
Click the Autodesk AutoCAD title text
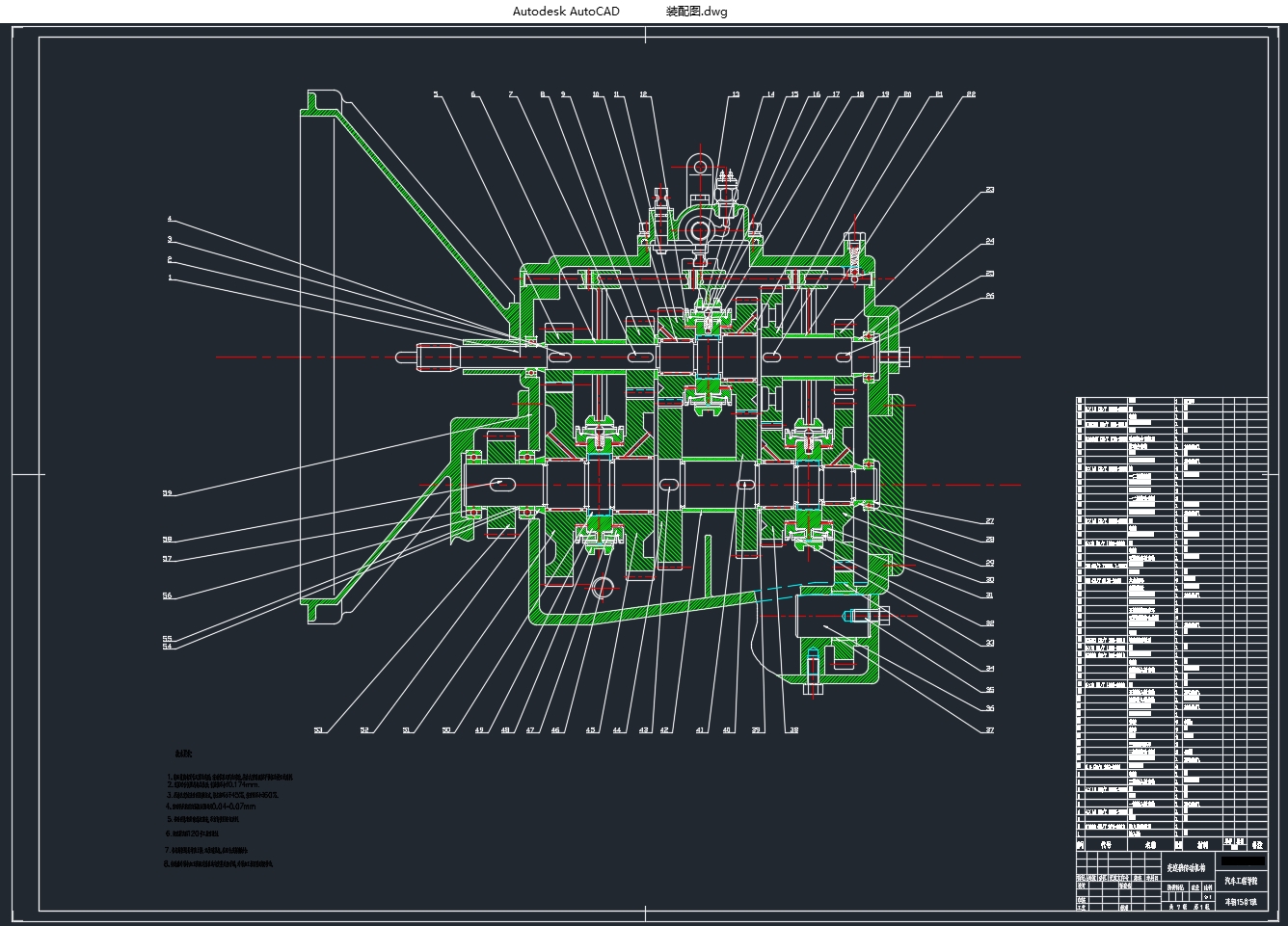[566, 12]
